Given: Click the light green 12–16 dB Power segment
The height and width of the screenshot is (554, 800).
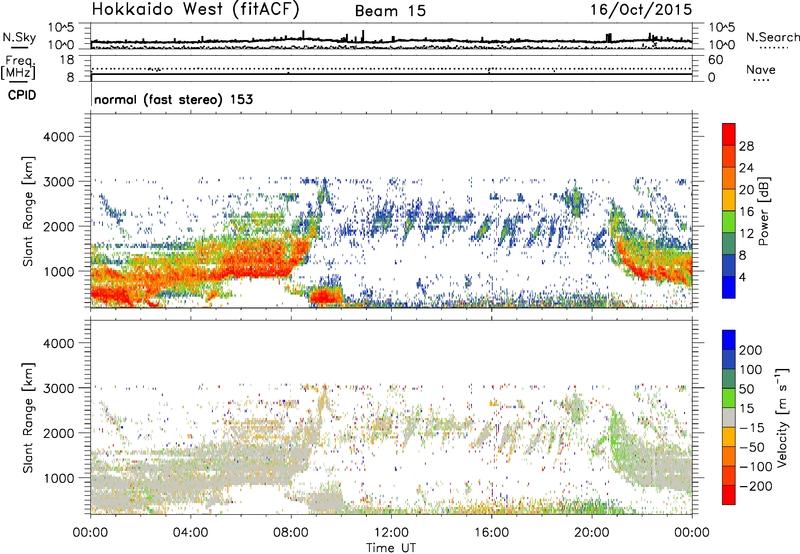Looking at the screenshot, I should (x=729, y=222).
